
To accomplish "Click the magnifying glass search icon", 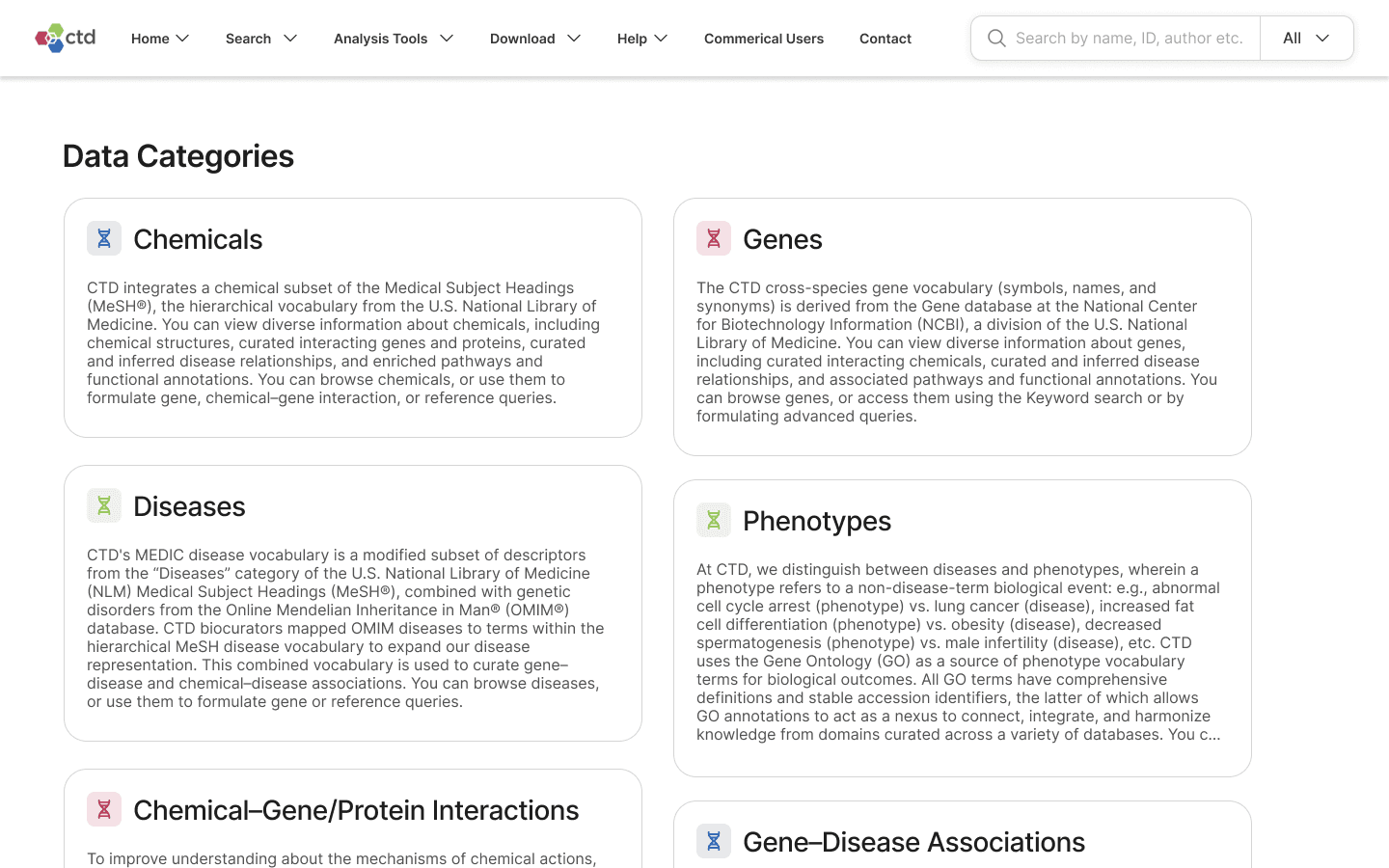I will pos(996,39).
